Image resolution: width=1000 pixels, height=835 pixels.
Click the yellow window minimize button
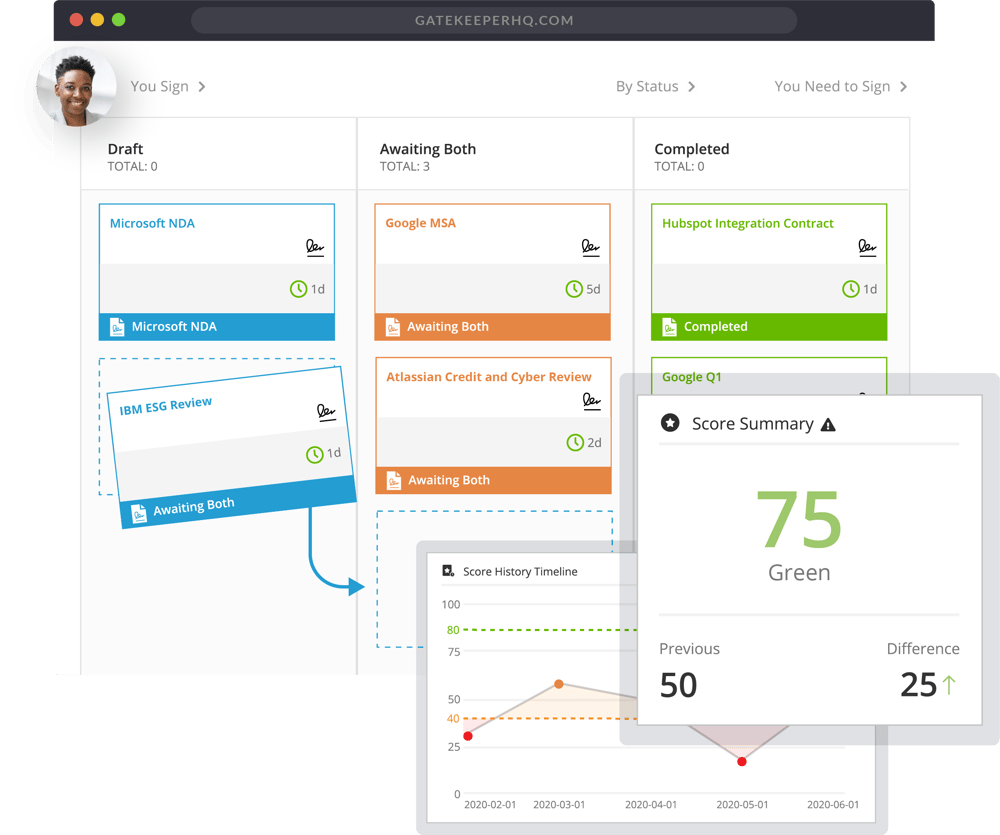(98, 20)
